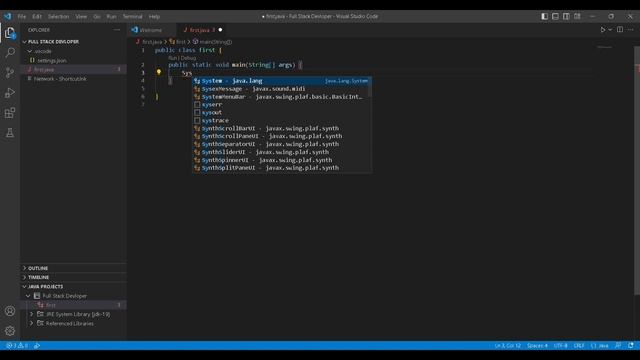Click CRLF end-of-line selector
This screenshot has width=640, height=360.
579,345
